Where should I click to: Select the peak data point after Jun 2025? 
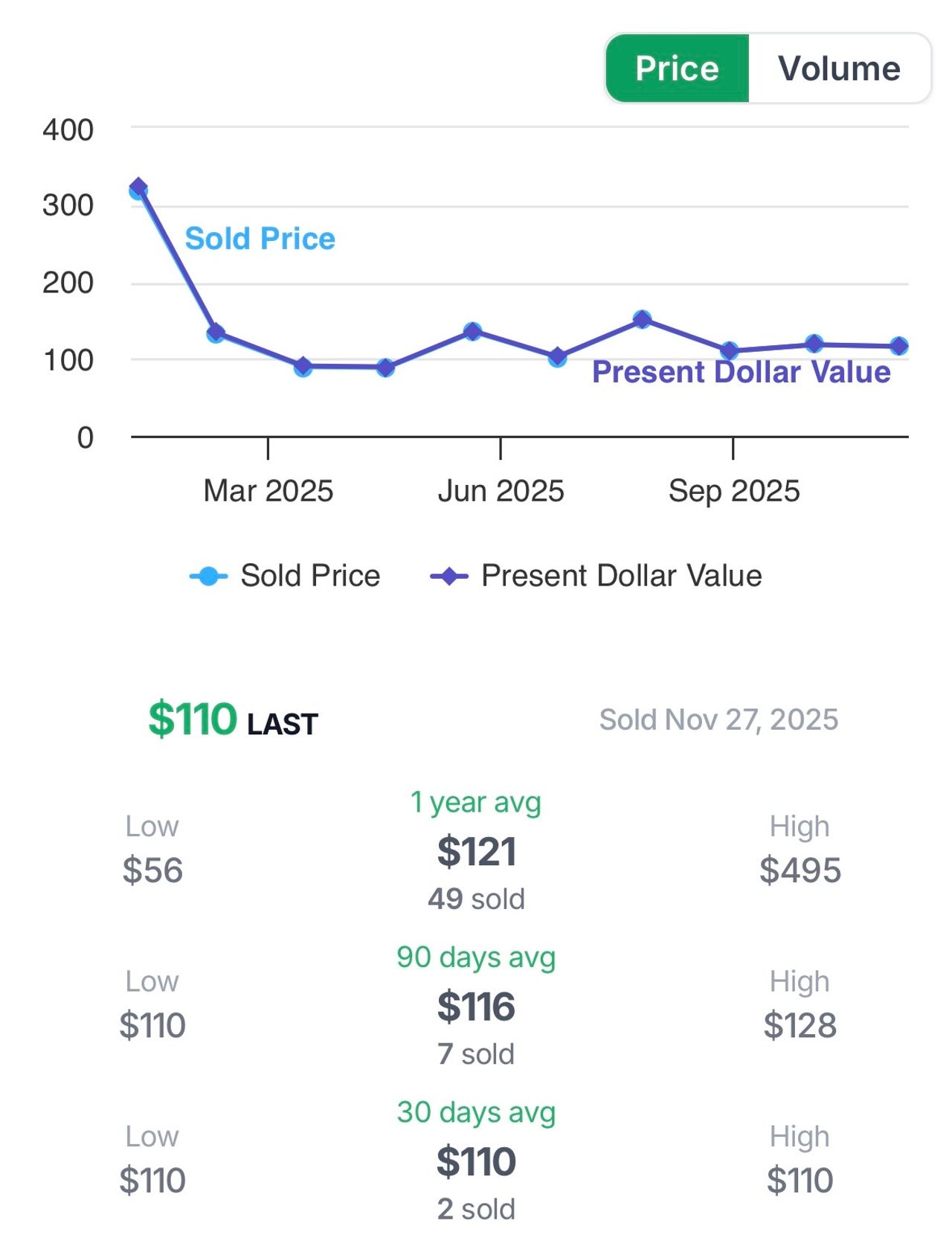coord(642,320)
